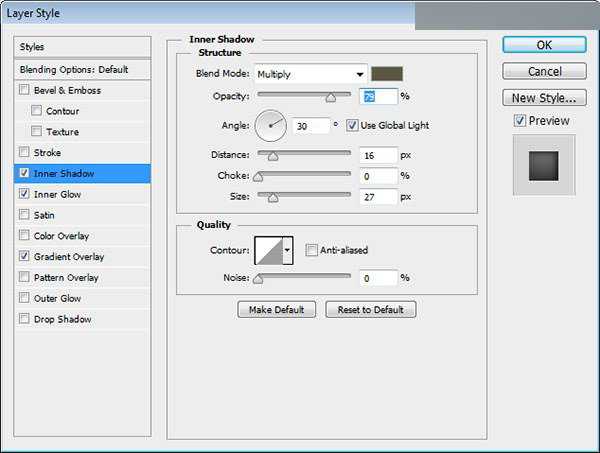Open the Stroke style settings
This screenshot has width=600, height=453.
[47, 153]
